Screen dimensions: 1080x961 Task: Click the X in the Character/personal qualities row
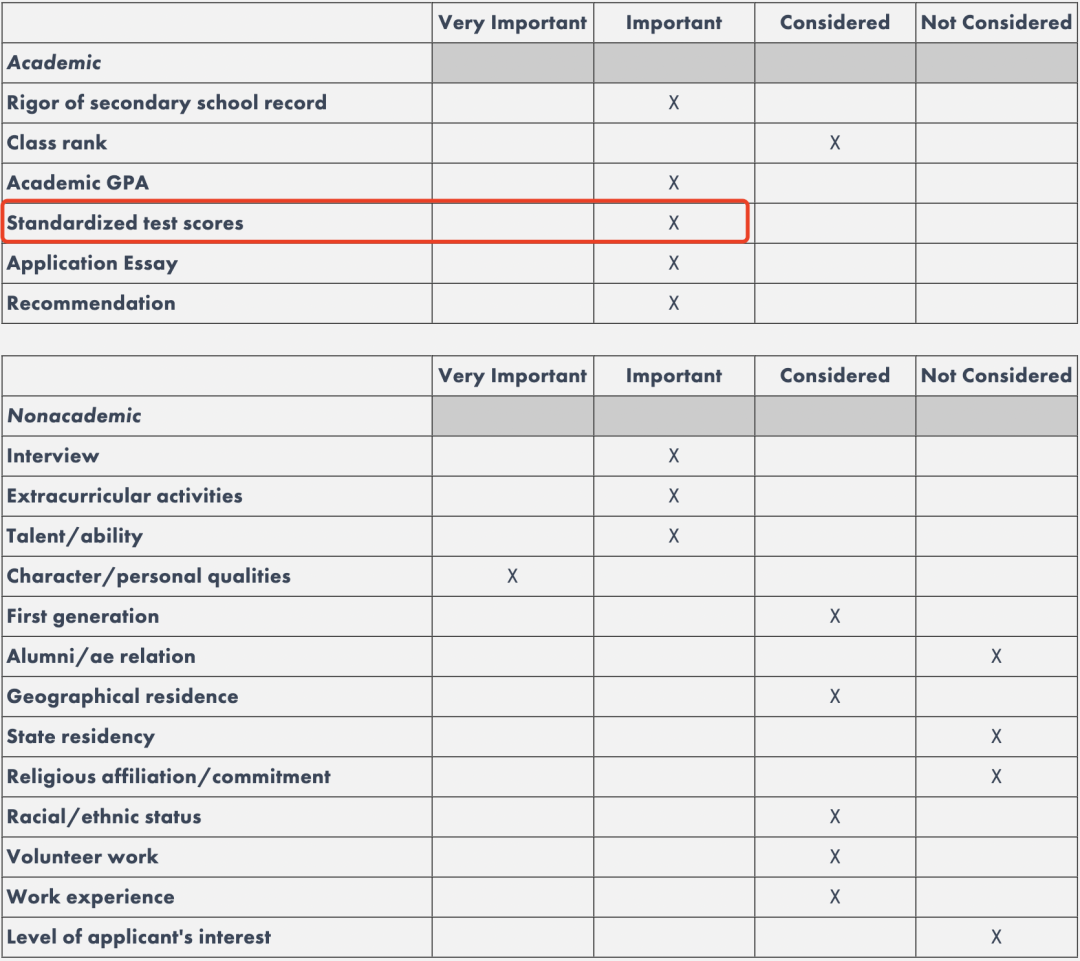coord(512,576)
